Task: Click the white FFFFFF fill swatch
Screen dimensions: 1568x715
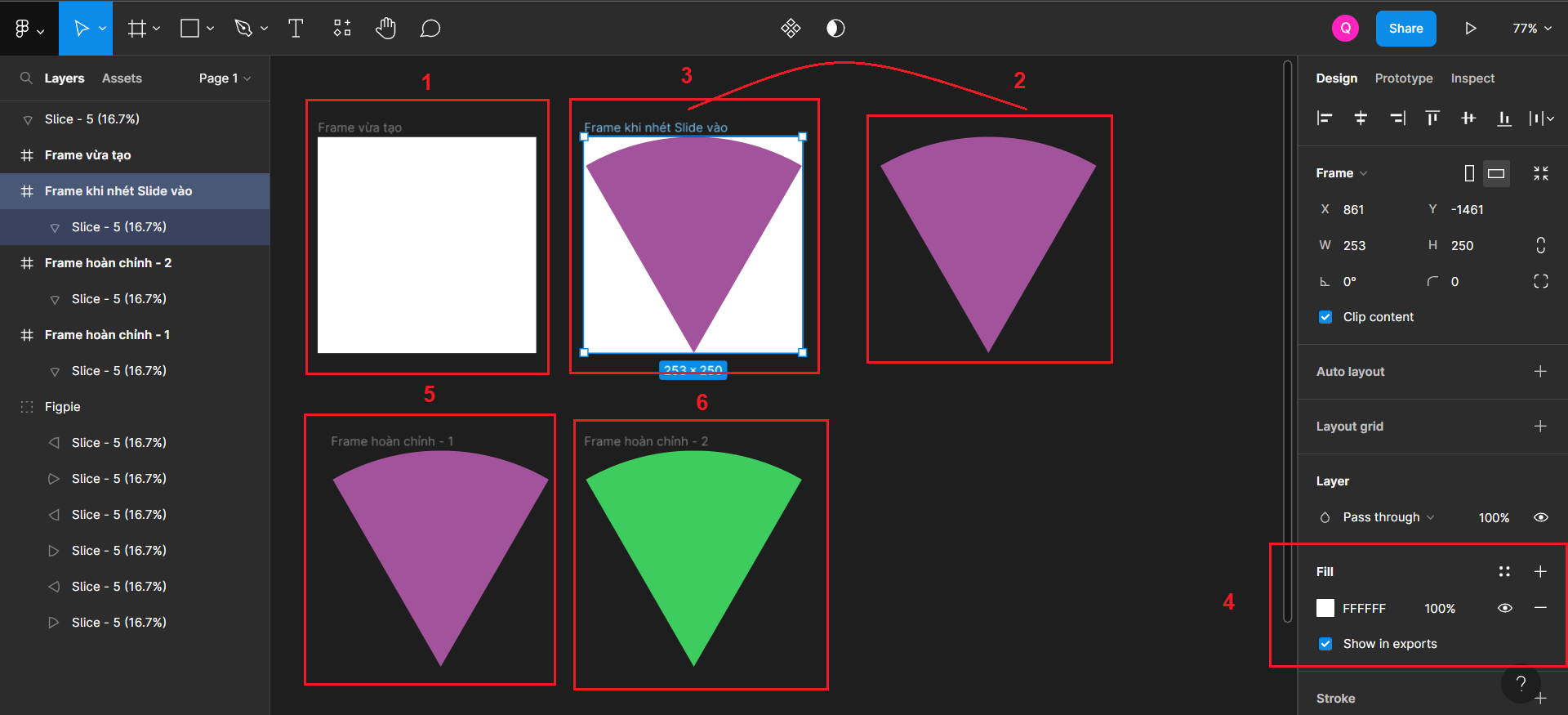Action: click(1325, 608)
